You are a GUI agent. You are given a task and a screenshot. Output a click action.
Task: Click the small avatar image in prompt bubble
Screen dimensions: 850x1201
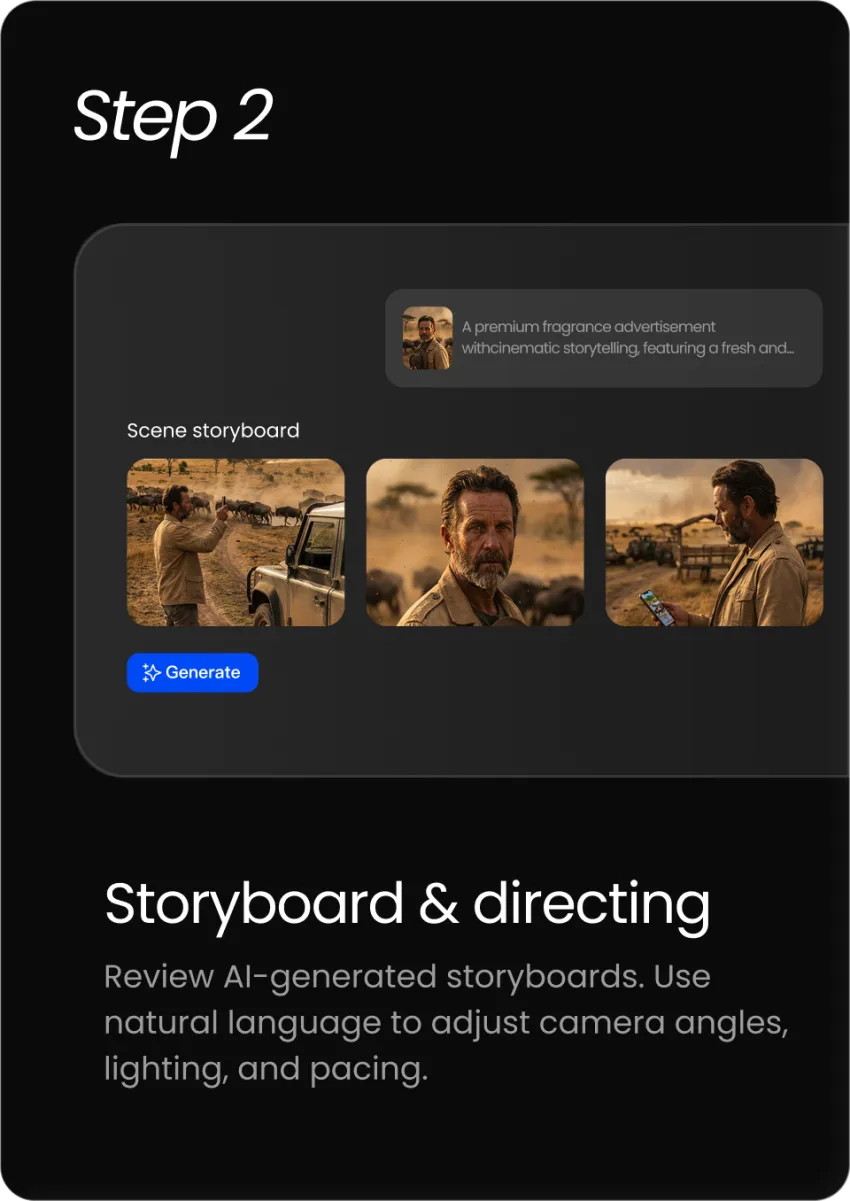tap(427, 338)
